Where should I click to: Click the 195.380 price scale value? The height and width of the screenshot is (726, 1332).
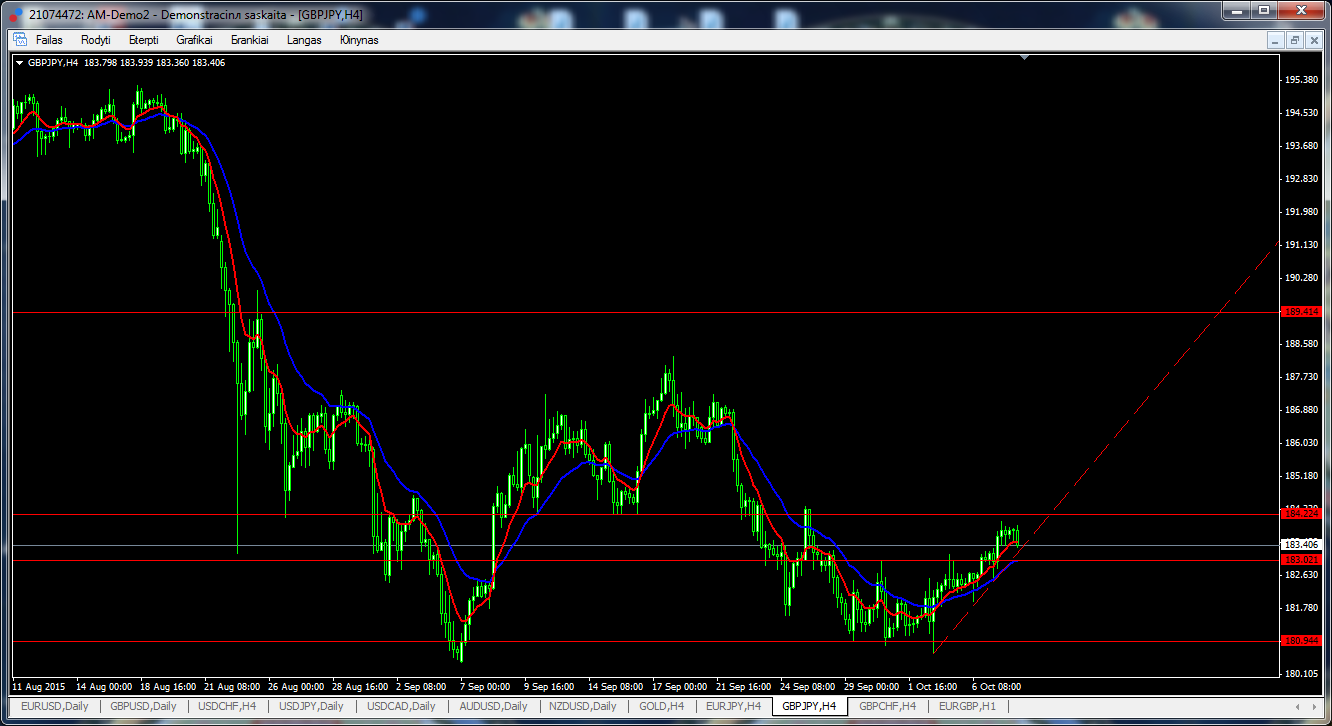[x=1303, y=80]
